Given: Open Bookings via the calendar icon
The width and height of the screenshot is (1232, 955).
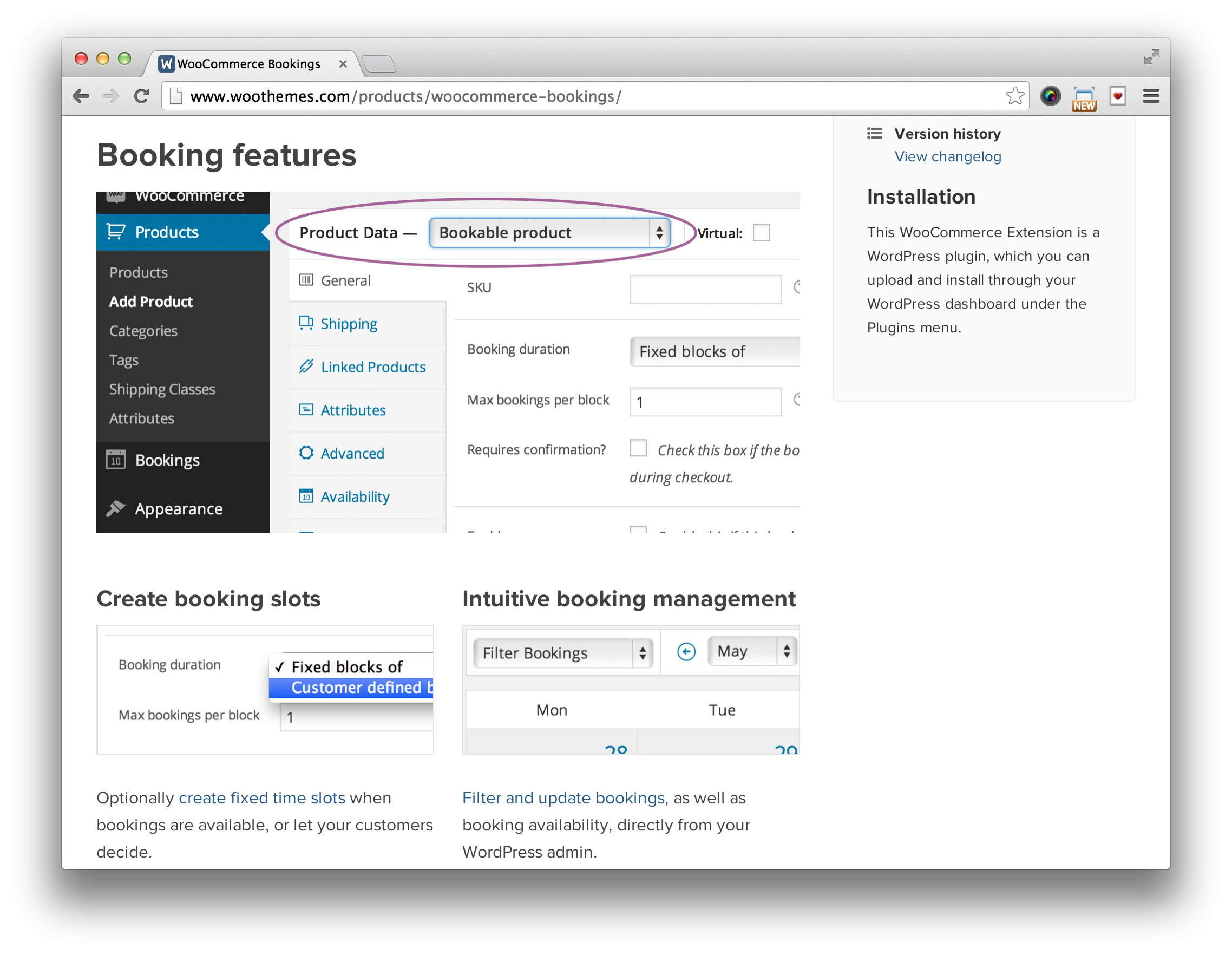Looking at the screenshot, I should tap(116, 460).
